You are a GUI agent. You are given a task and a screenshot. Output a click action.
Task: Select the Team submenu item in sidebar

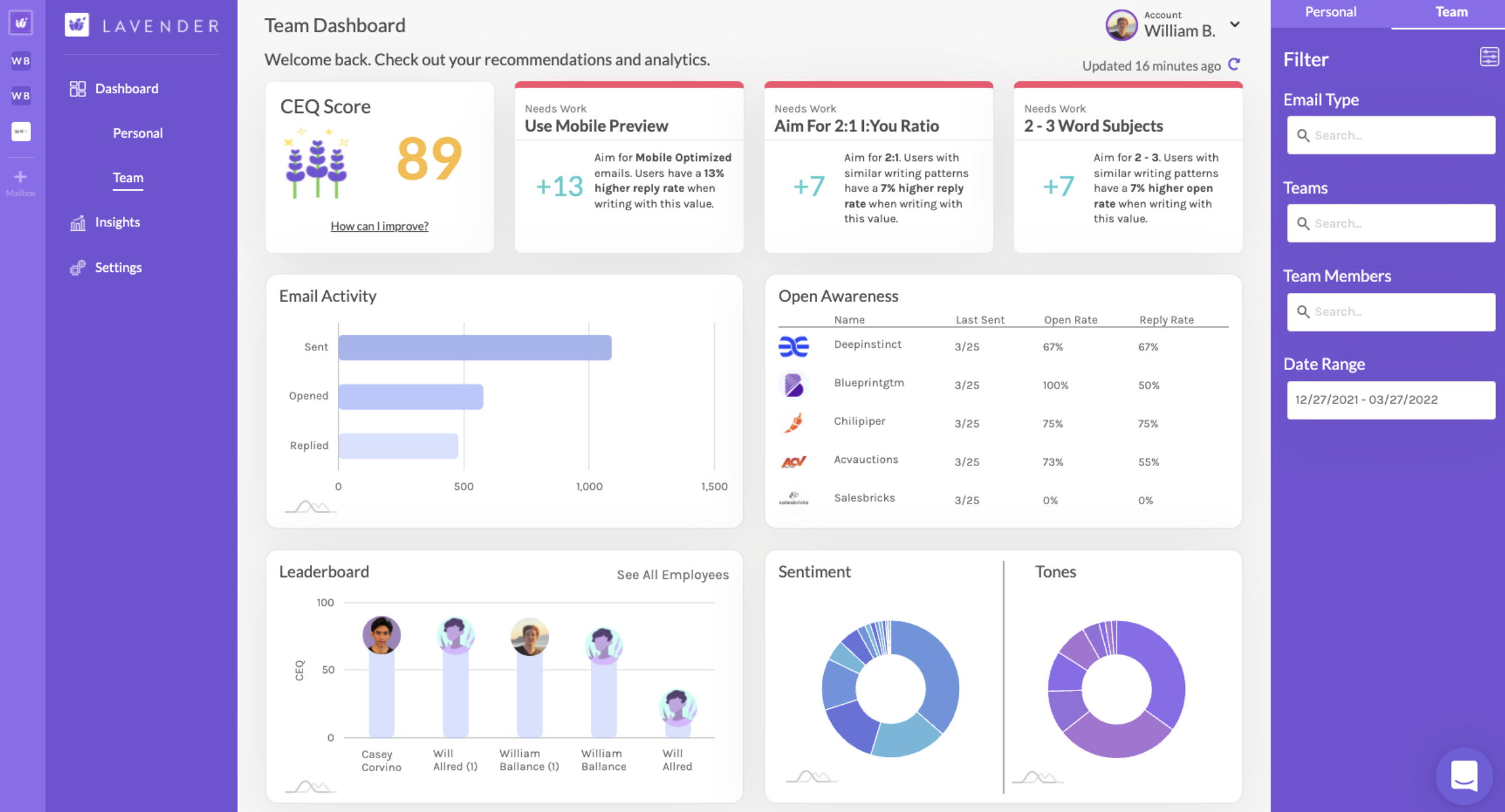(128, 178)
